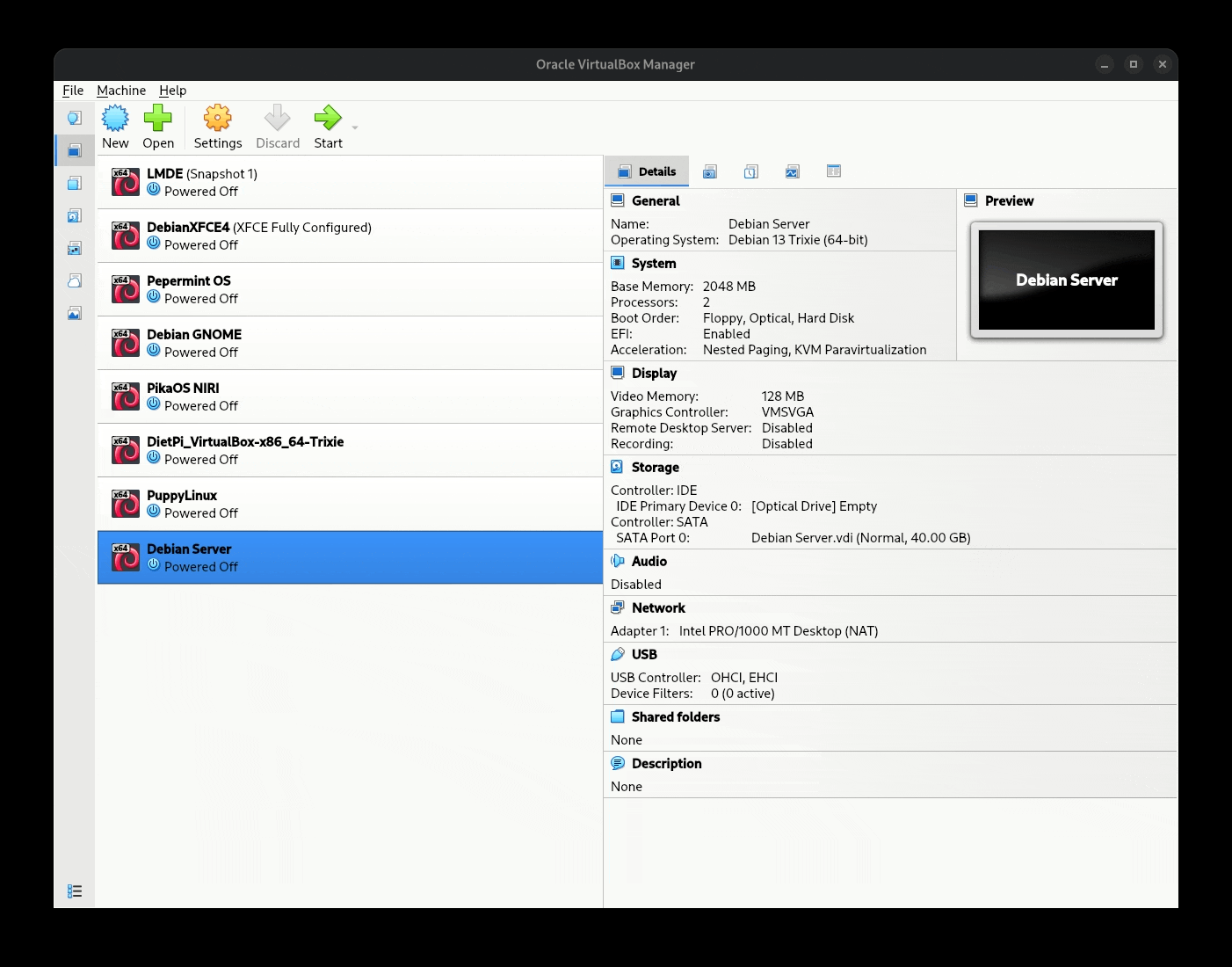Start the selected virtual machine
1232x967 pixels.
coord(328,127)
